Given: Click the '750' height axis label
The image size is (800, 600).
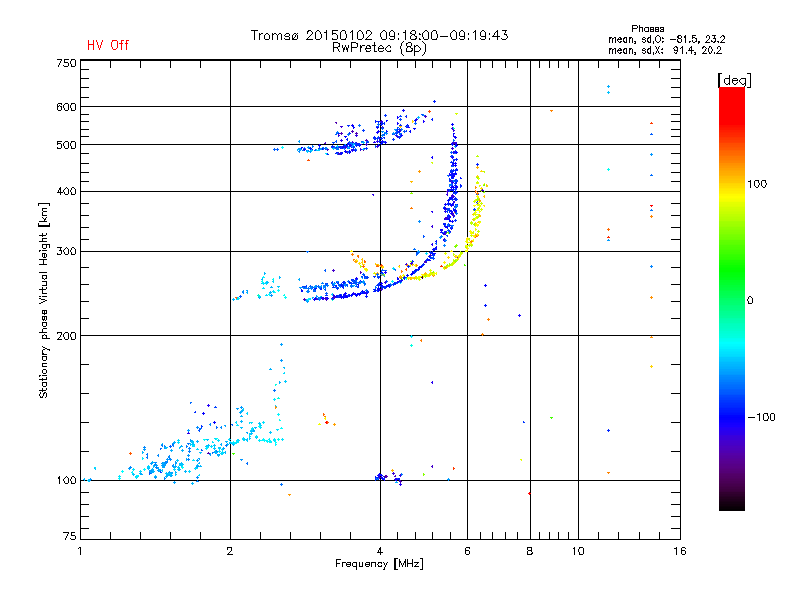Looking at the screenshot, I should 66,63.
